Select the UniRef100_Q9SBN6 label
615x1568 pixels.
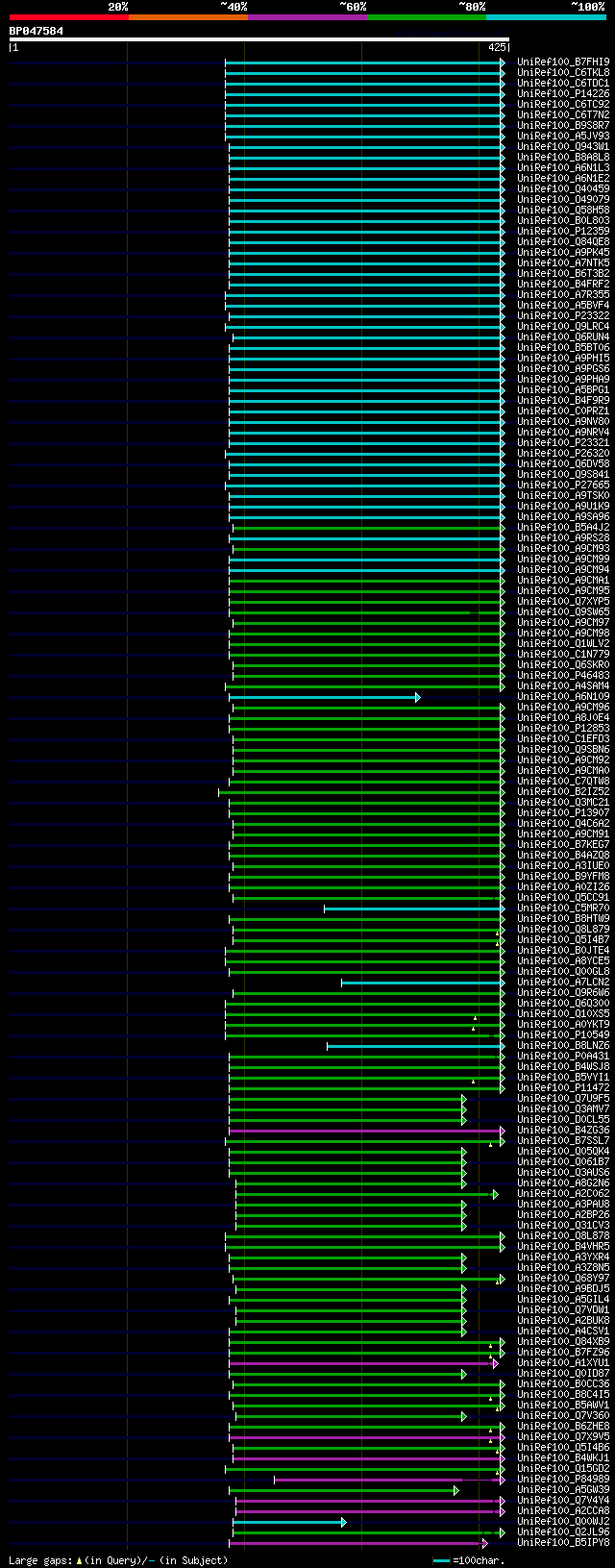(x=563, y=749)
